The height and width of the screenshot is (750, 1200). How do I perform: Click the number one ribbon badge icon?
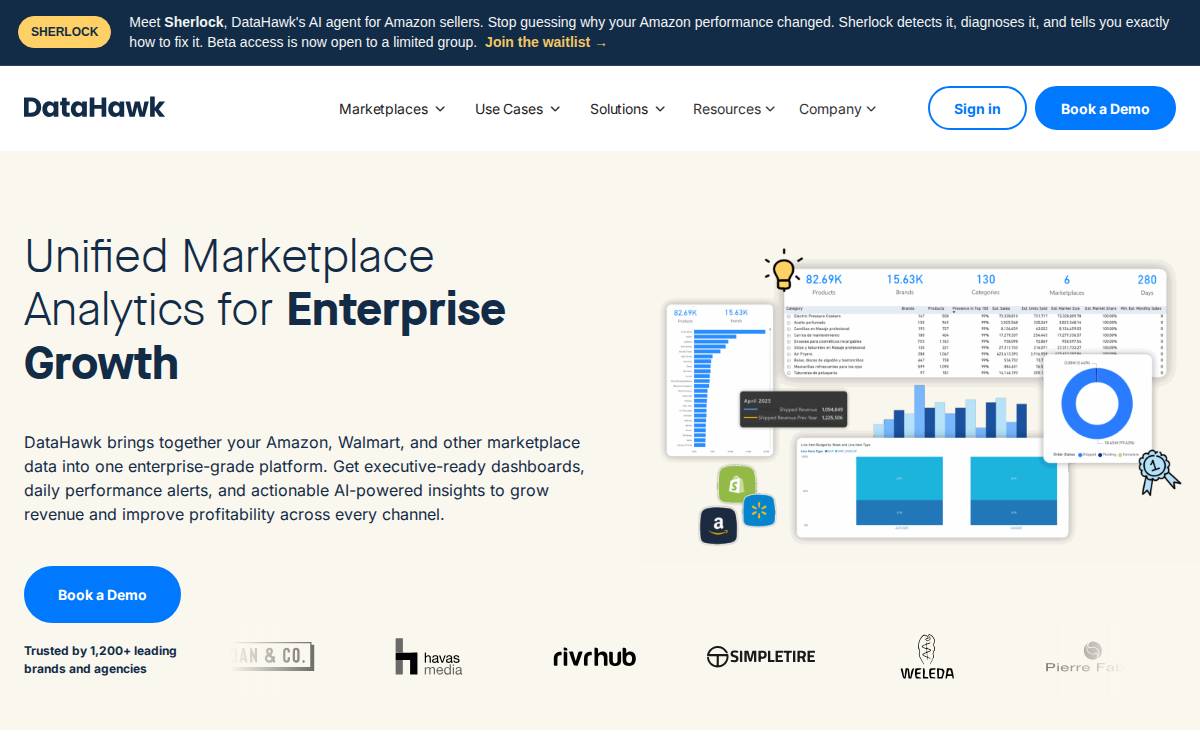[x=1158, y=471]
